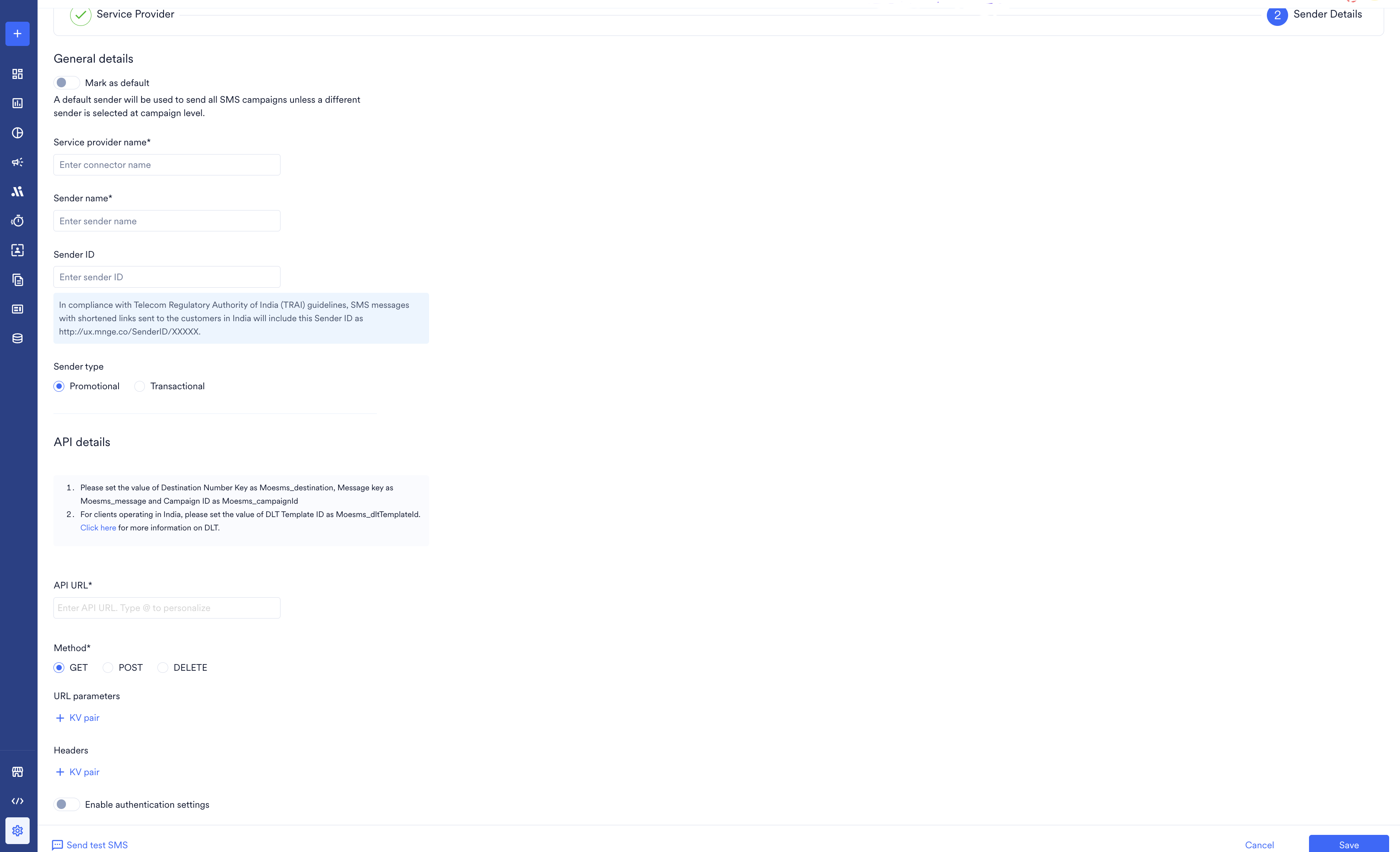This screenshot has width=1400, height=852.
Task: Click the Save button
Action: pyautogui.click(x=1348, y=844)
